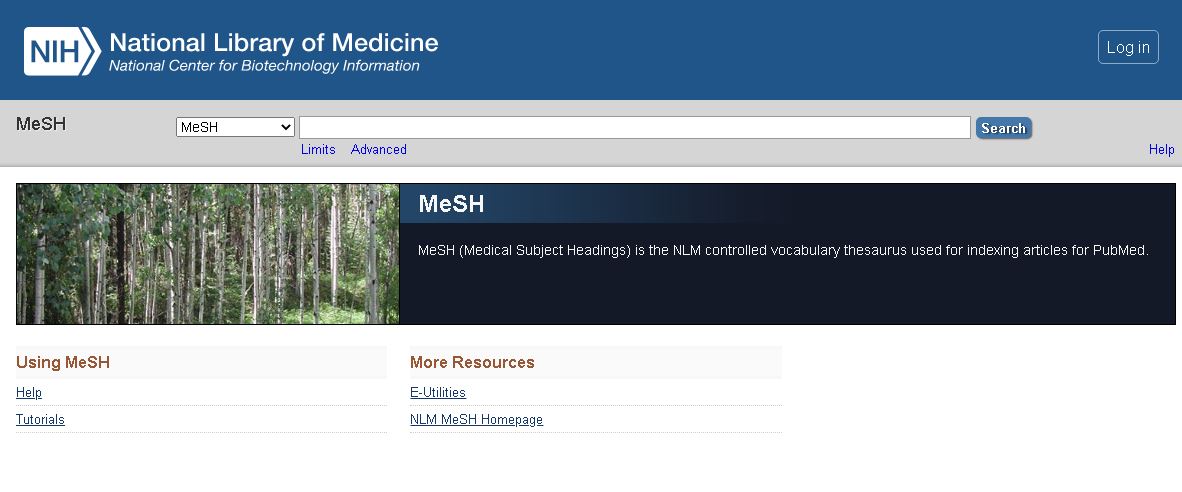Click the NIH logo icon

point(62,51)
